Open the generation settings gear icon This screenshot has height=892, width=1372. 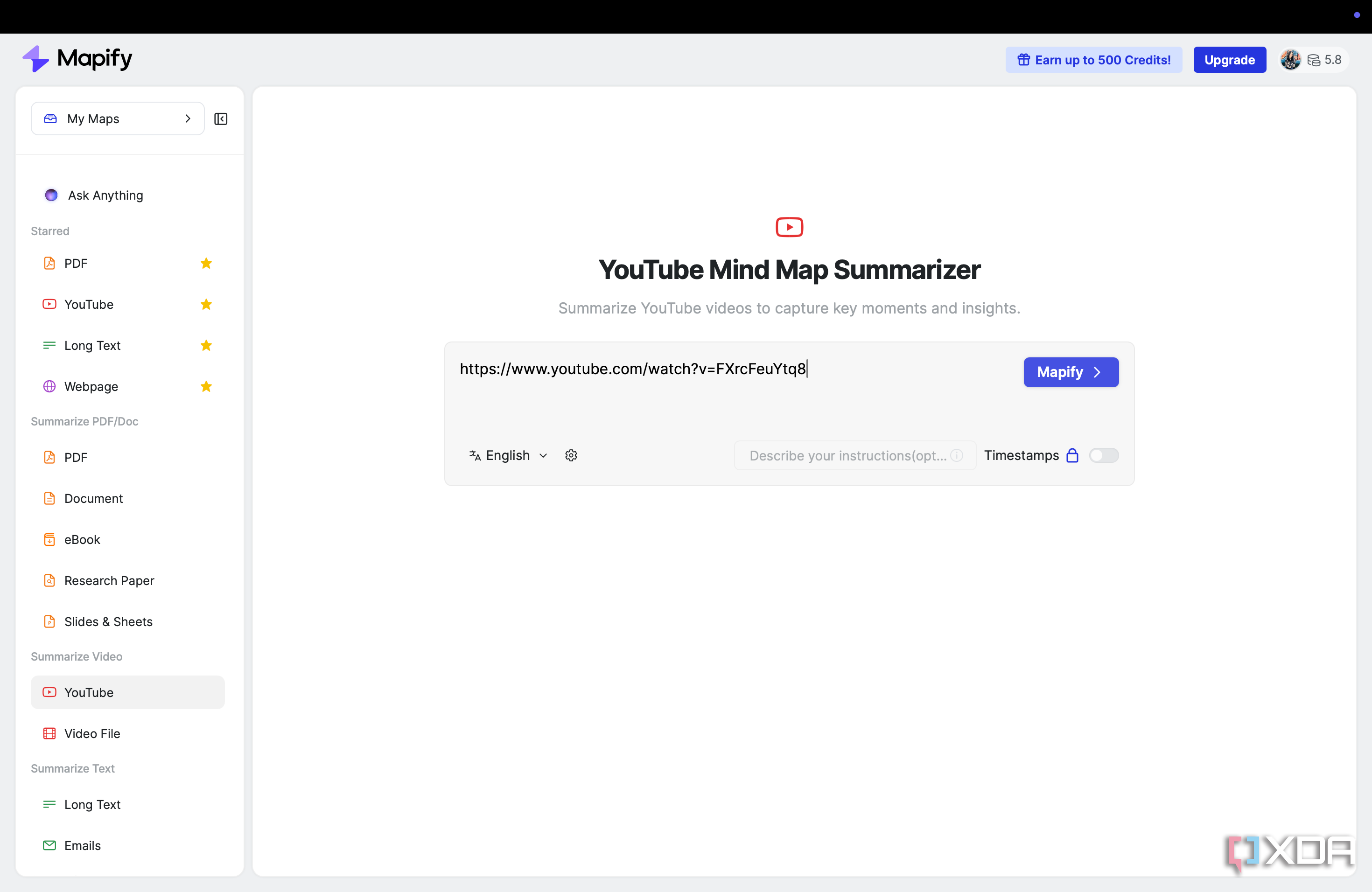pos(571,455)
